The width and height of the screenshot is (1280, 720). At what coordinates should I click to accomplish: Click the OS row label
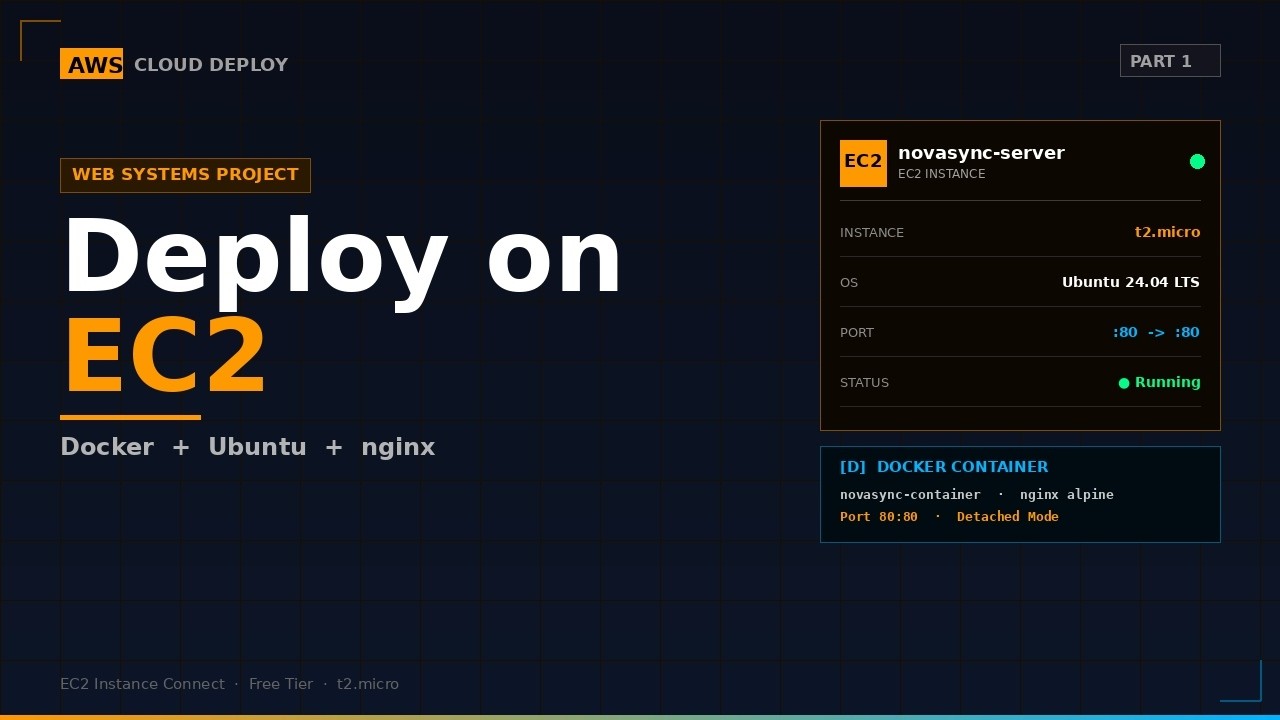(849, 283)
